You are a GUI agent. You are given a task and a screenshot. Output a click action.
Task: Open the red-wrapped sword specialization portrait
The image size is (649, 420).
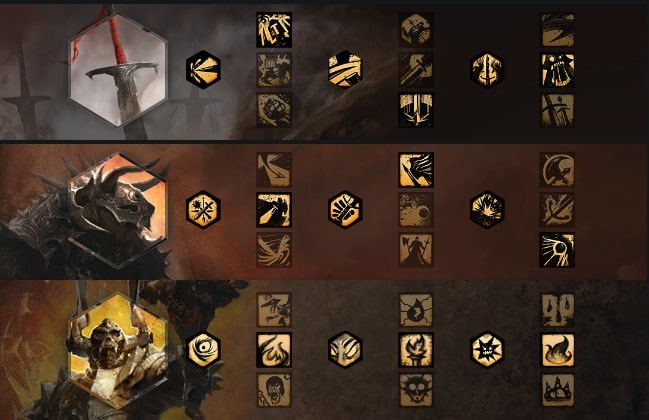118,70
